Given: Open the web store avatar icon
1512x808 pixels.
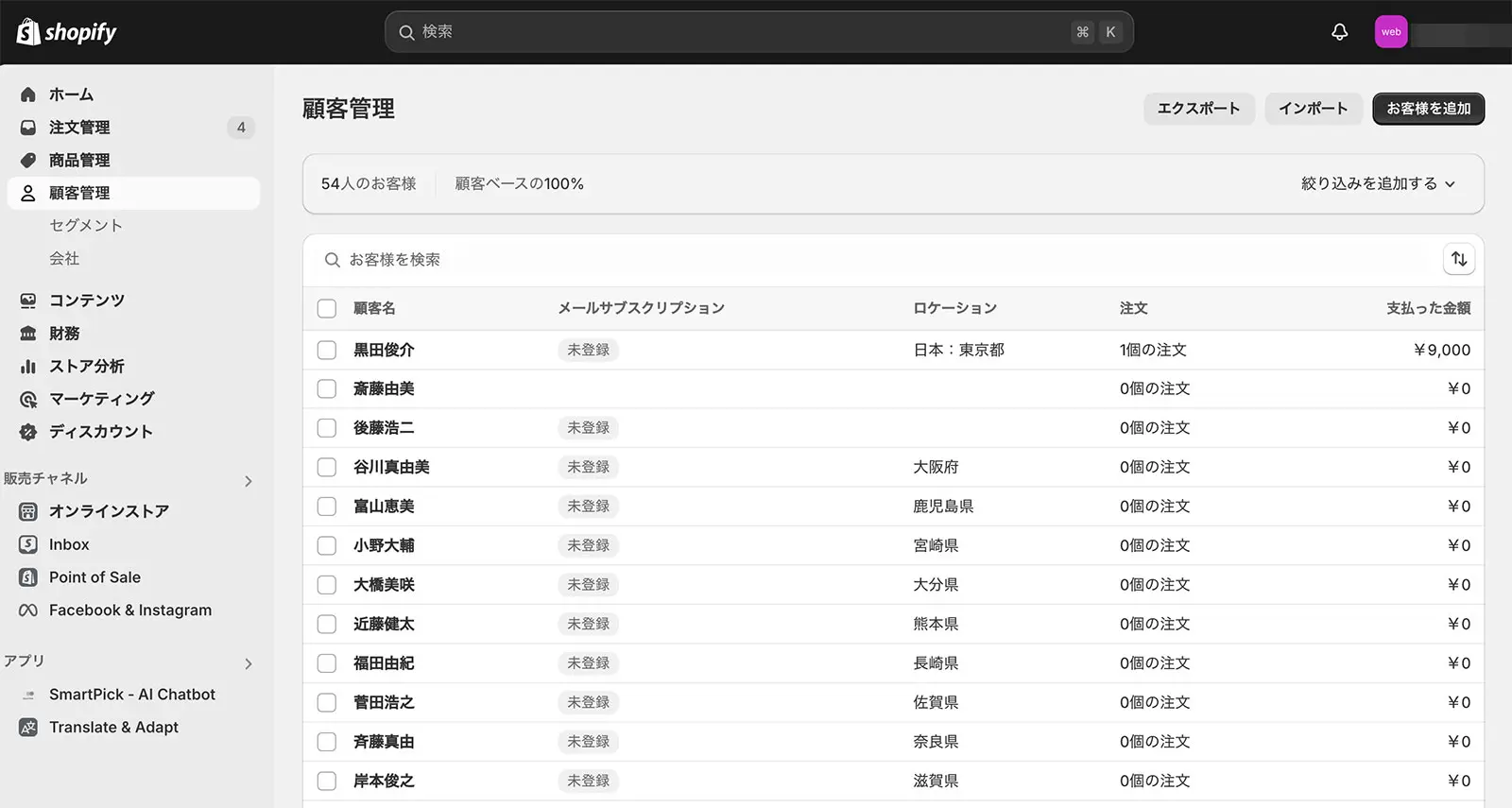Looking at the screenshot, I should tap(1390, 32).
